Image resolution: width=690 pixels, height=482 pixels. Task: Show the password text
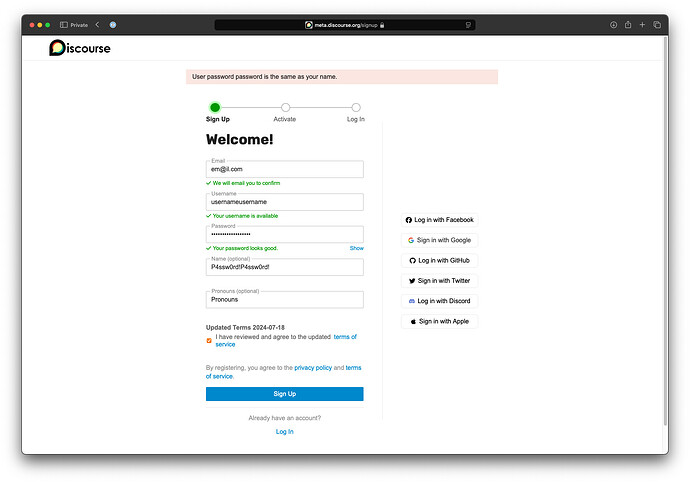tap(356, 248)
